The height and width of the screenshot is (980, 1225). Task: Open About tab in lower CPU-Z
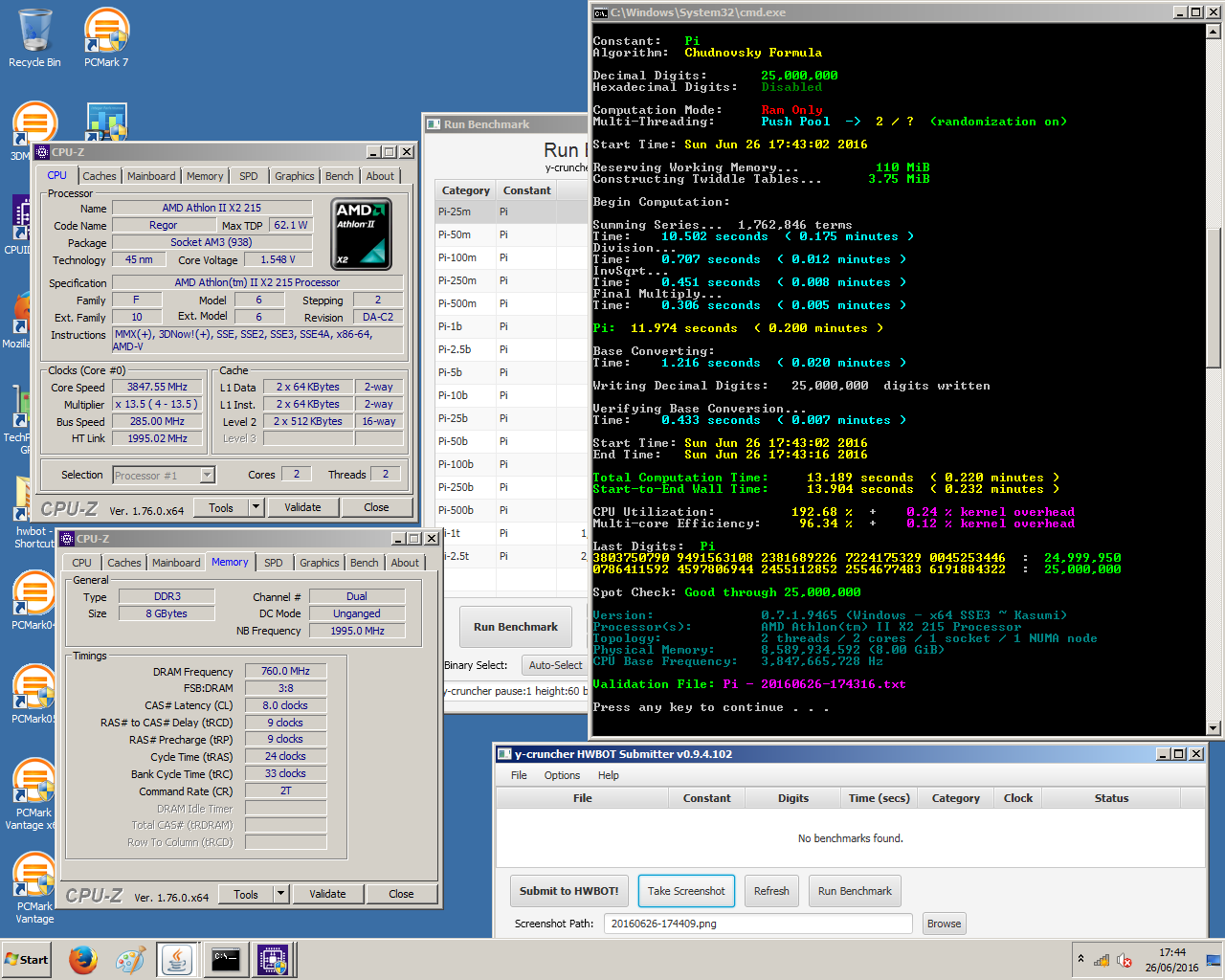click(x=405, y=563)
